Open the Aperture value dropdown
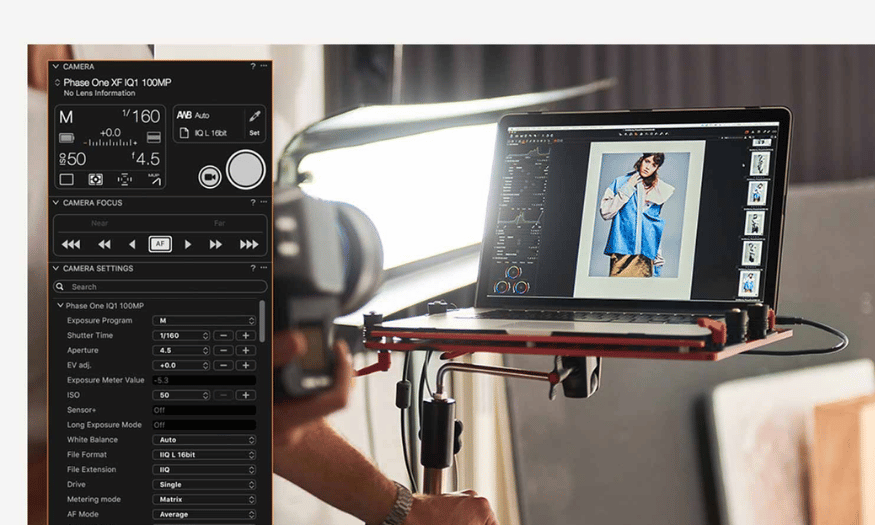Image resolution: width=875 pixels, height=525 pixels. (181, 350)
